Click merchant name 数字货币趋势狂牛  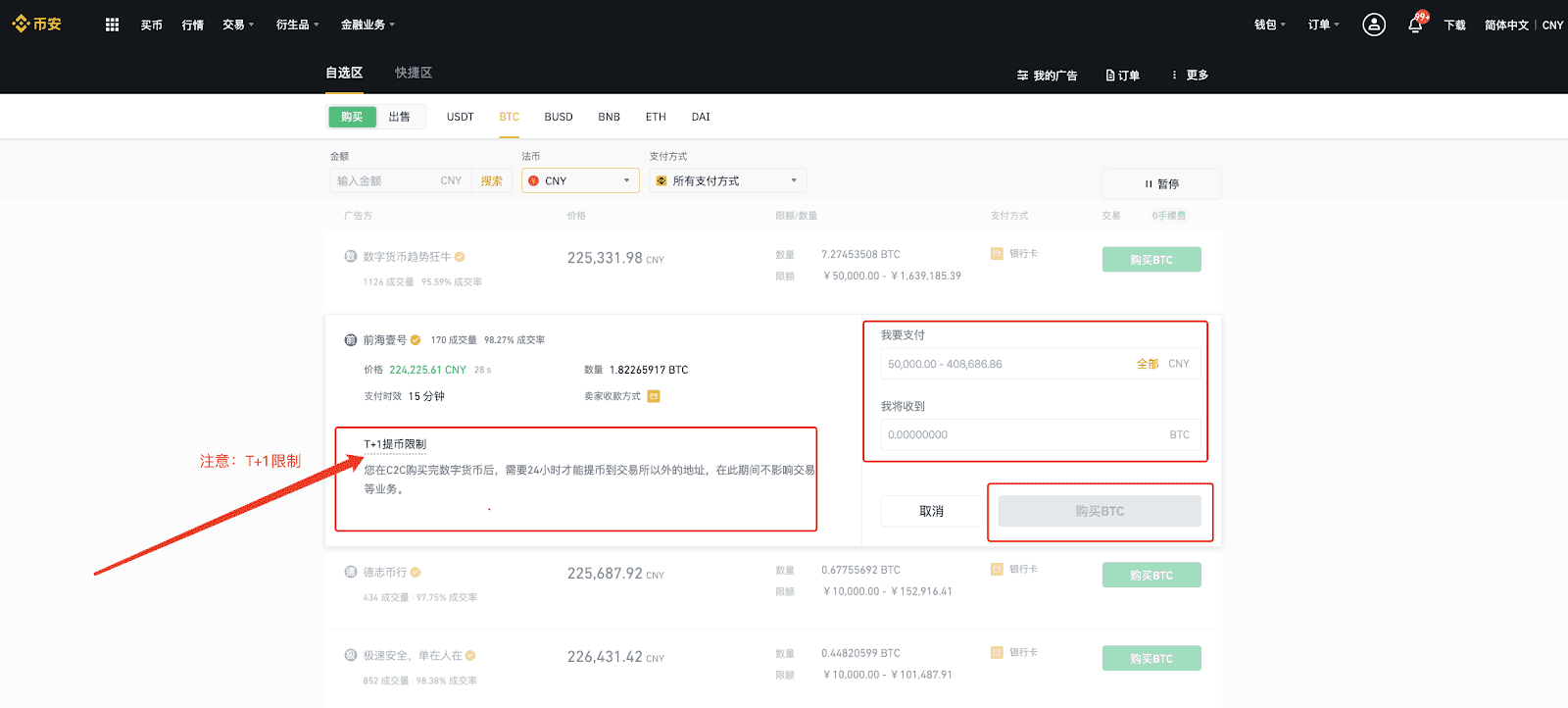coord(407,257)
